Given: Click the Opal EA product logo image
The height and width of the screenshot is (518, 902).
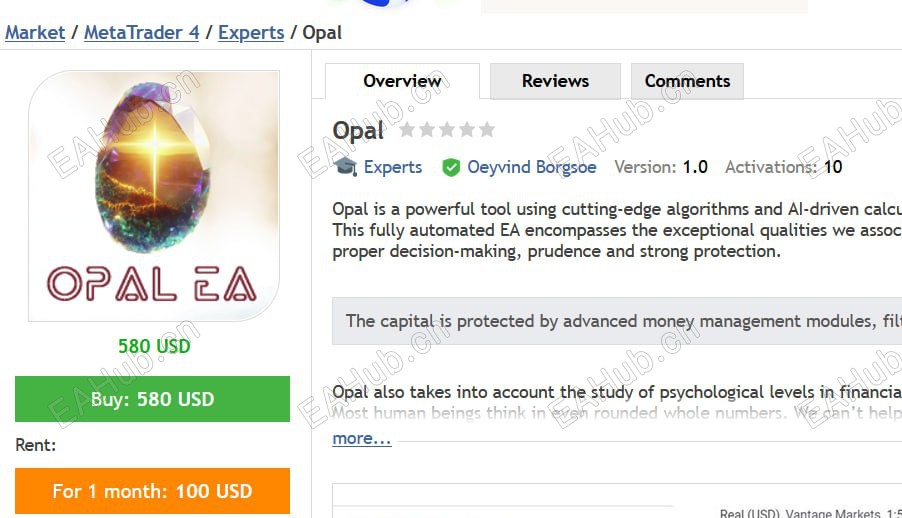Looking at the screenshot, I should coord(154,196).
